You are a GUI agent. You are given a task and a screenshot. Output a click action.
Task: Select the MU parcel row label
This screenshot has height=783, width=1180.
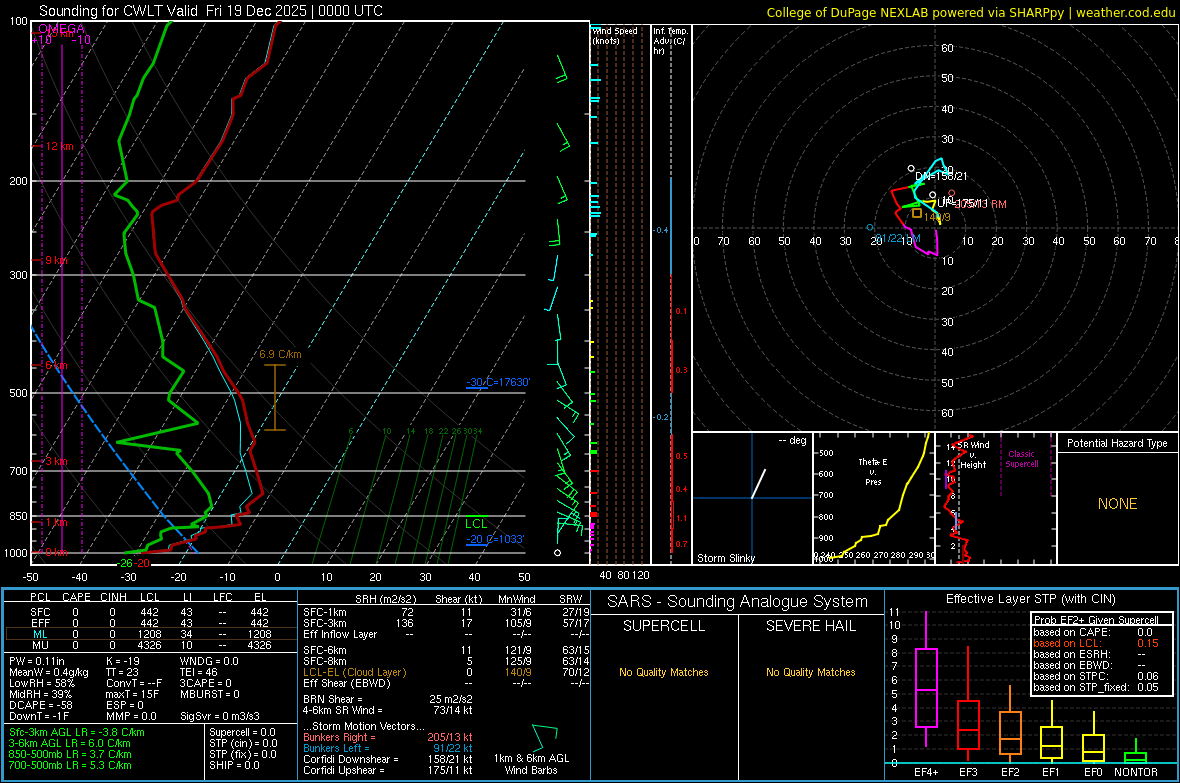[40, 645]
